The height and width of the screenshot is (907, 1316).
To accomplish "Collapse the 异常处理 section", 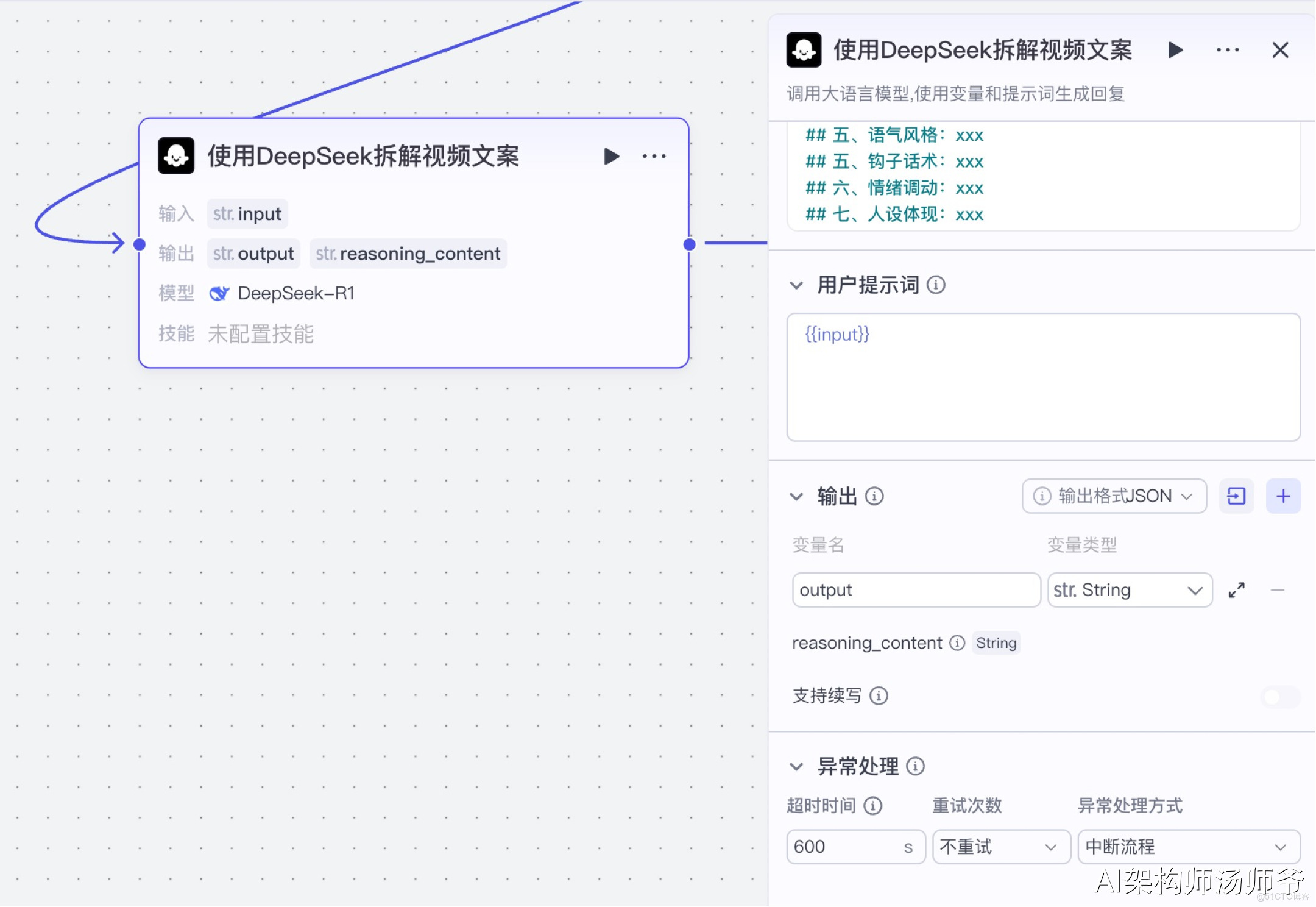I will (796, 767).
